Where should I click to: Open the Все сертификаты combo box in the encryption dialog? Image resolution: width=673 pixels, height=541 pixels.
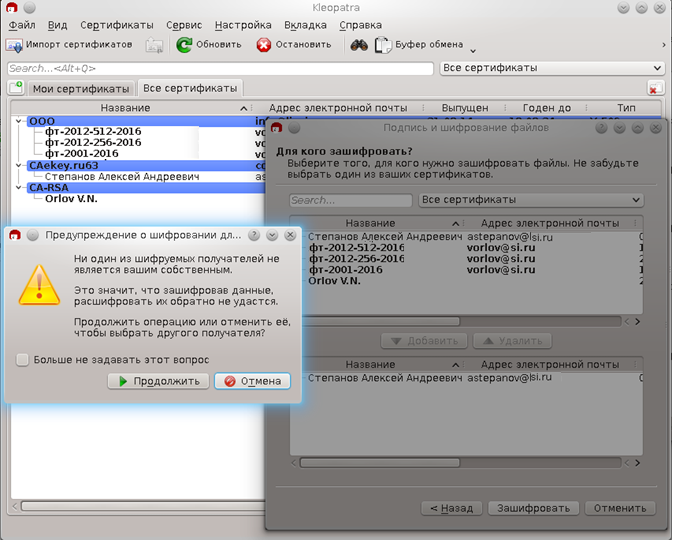pyautogui.click(x=531, y=200)
